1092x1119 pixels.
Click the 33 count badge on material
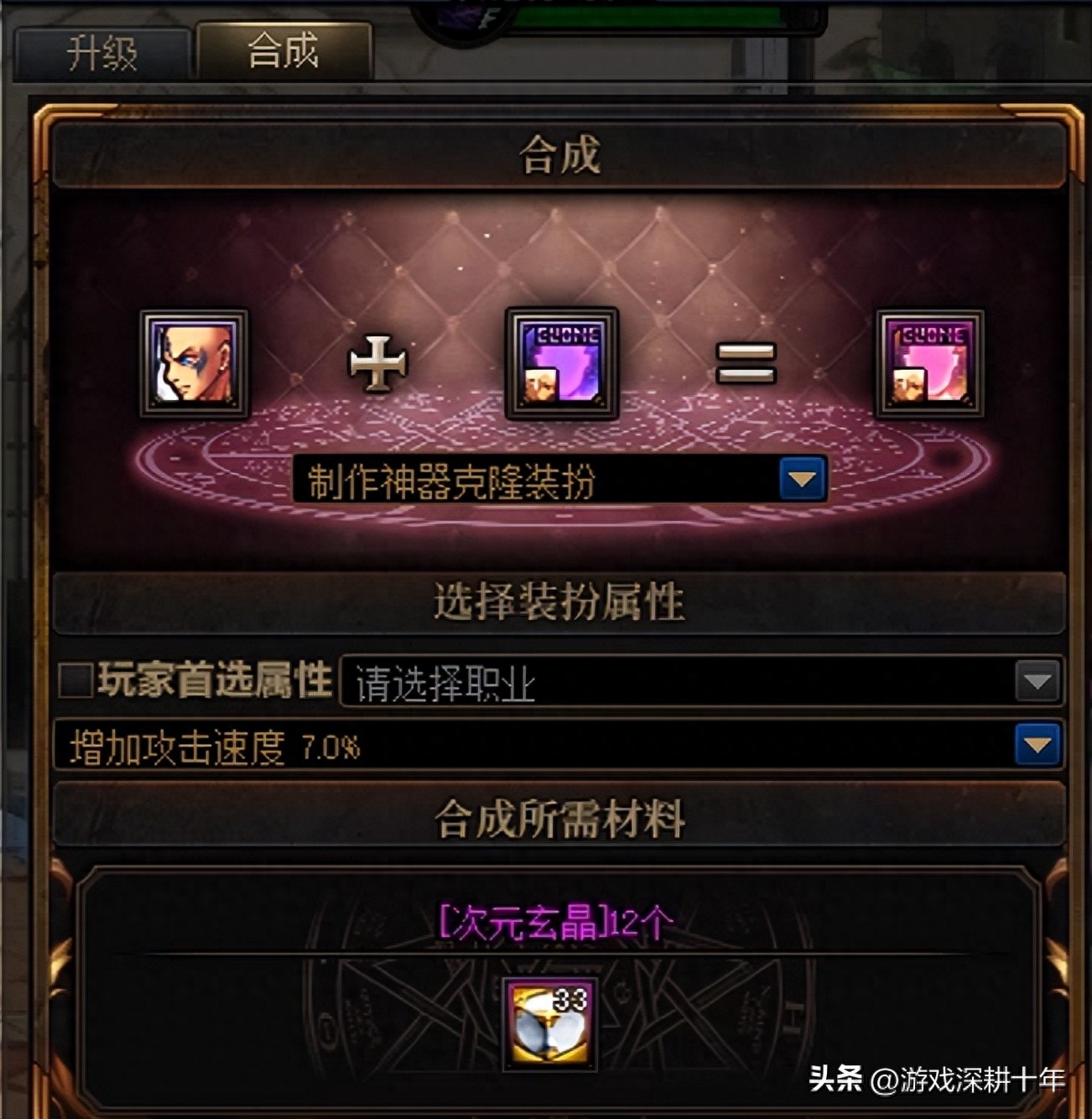pos(570,998)
